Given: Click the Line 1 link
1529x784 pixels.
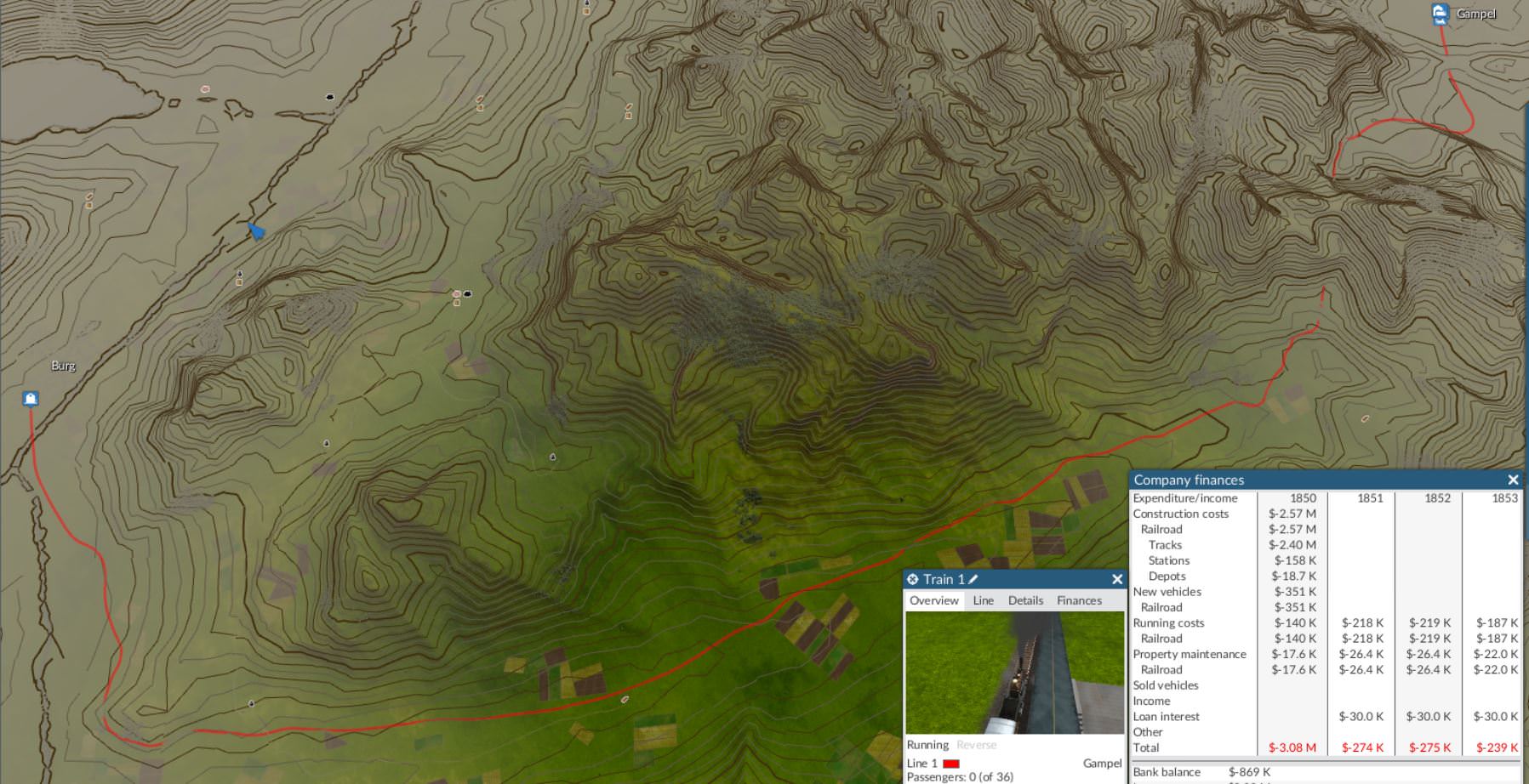Looking at the screenshot, I should coord(921,764).
